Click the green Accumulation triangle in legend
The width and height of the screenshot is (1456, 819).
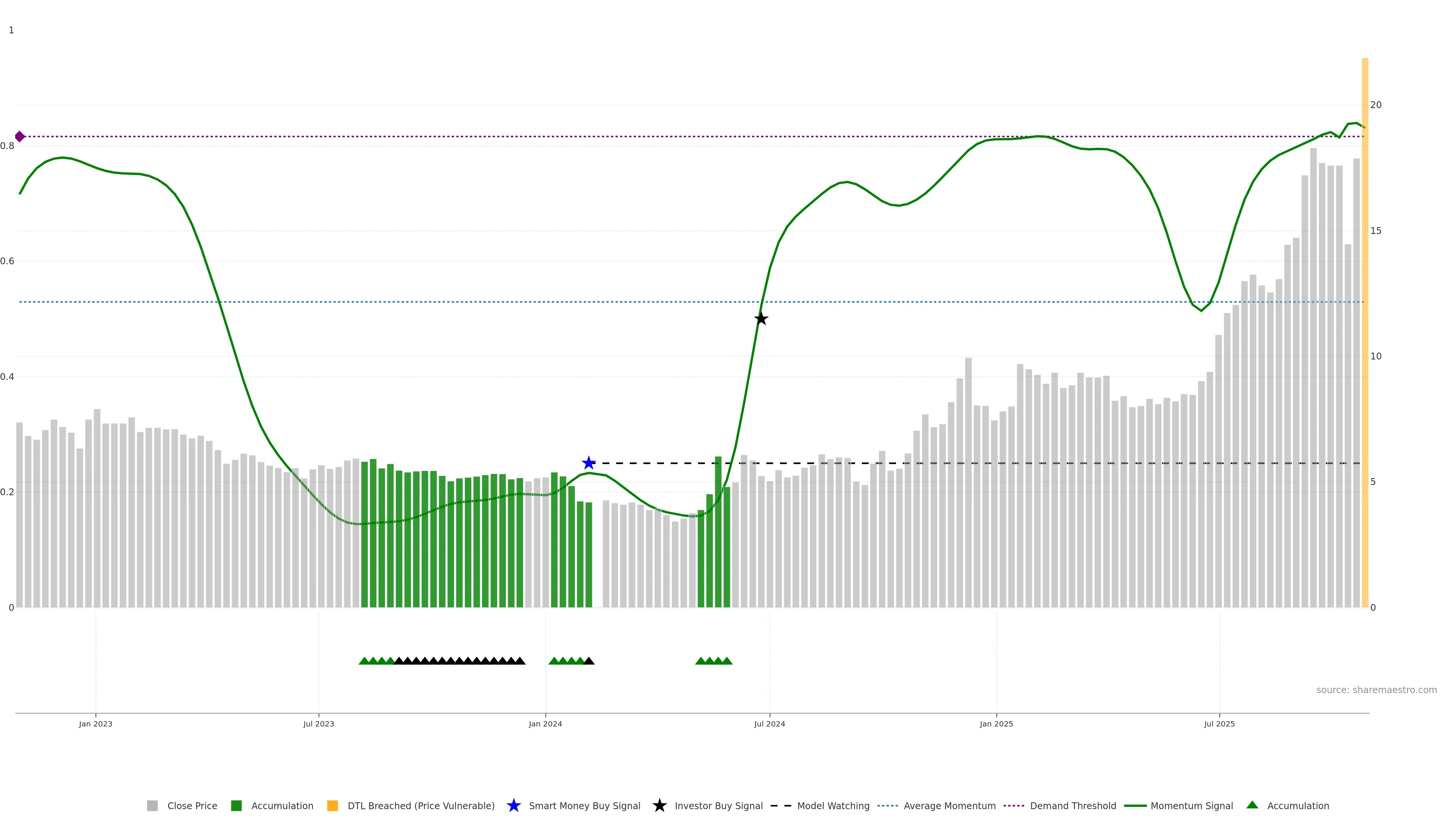(1252, 805)
